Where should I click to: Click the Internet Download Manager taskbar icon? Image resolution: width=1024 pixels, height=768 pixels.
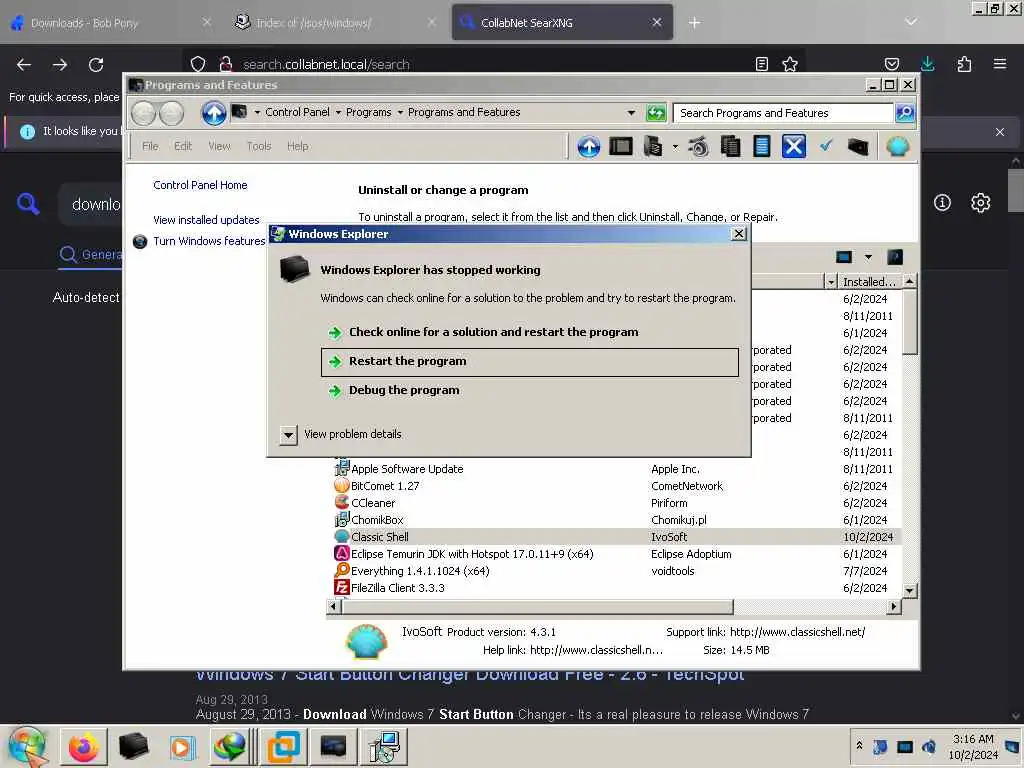tap(231, 747)
